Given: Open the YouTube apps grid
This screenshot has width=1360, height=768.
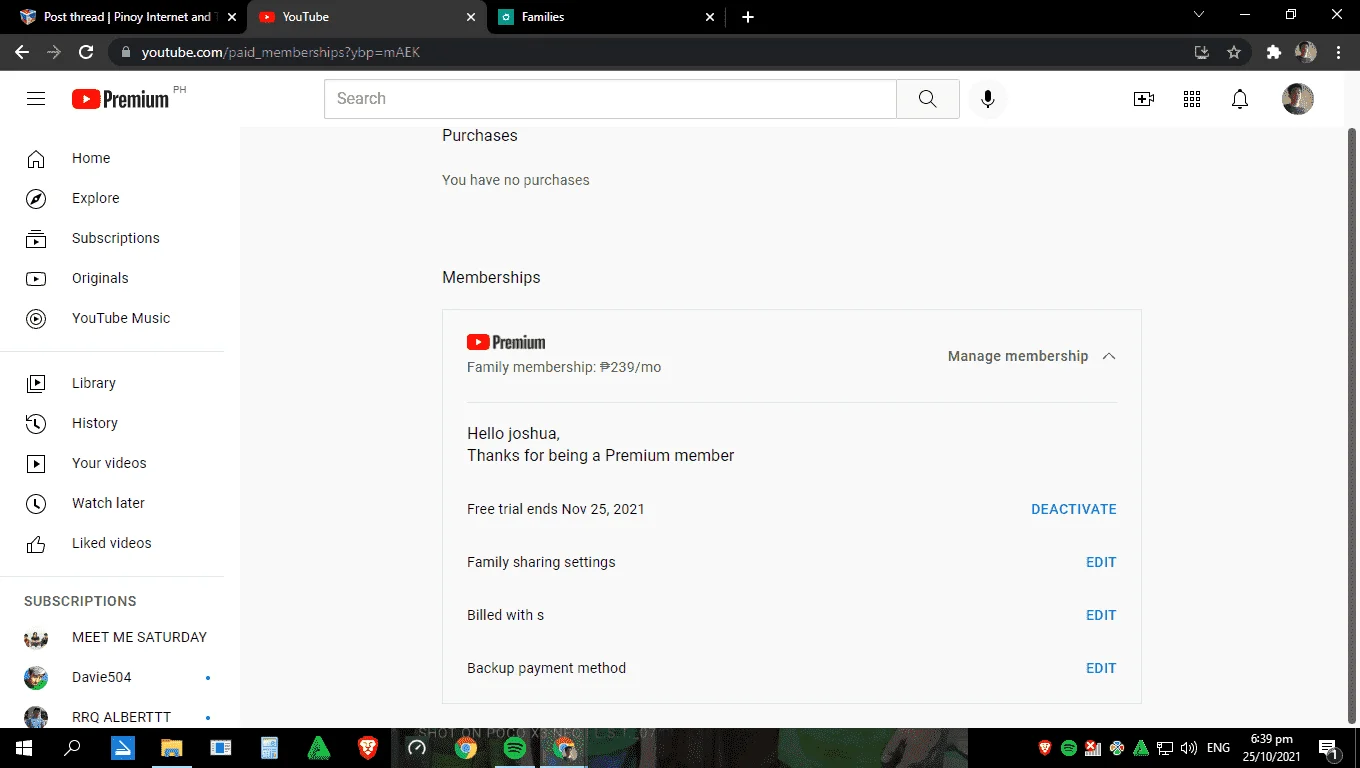Looking at the screenshot, I should point(1192,99).
